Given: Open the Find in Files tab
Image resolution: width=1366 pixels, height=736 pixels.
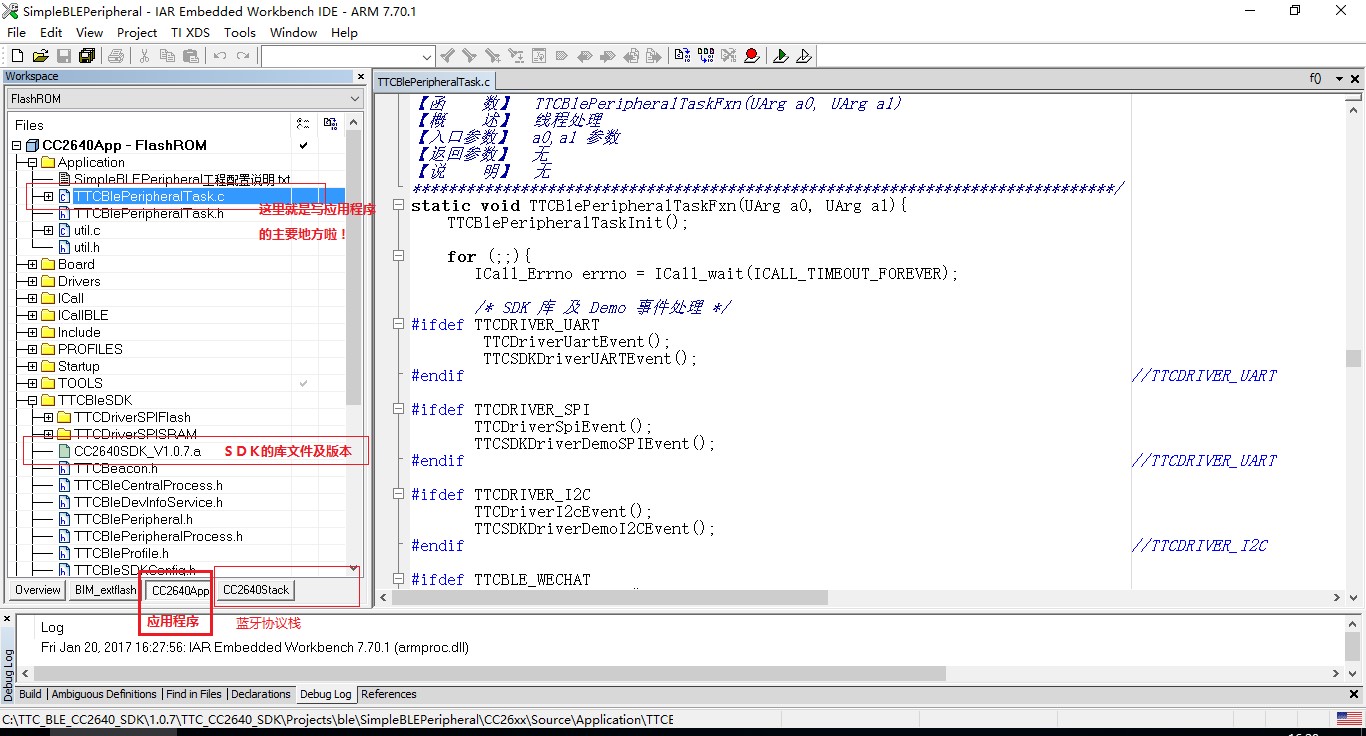Looking at the screenshot, I should (x=194, y=694).
